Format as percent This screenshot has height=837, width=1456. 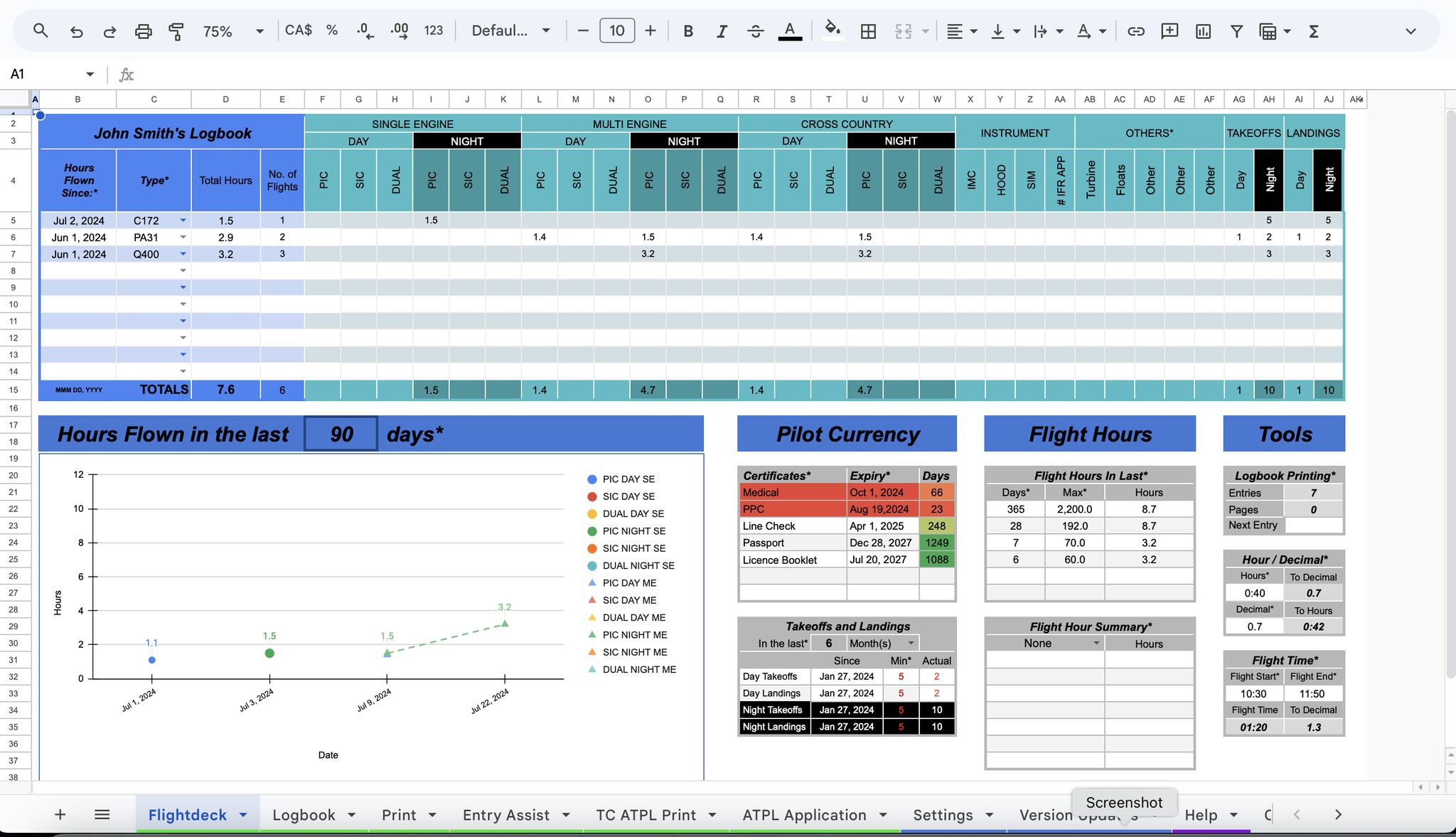pyautogui.click(x=331, y=31)
